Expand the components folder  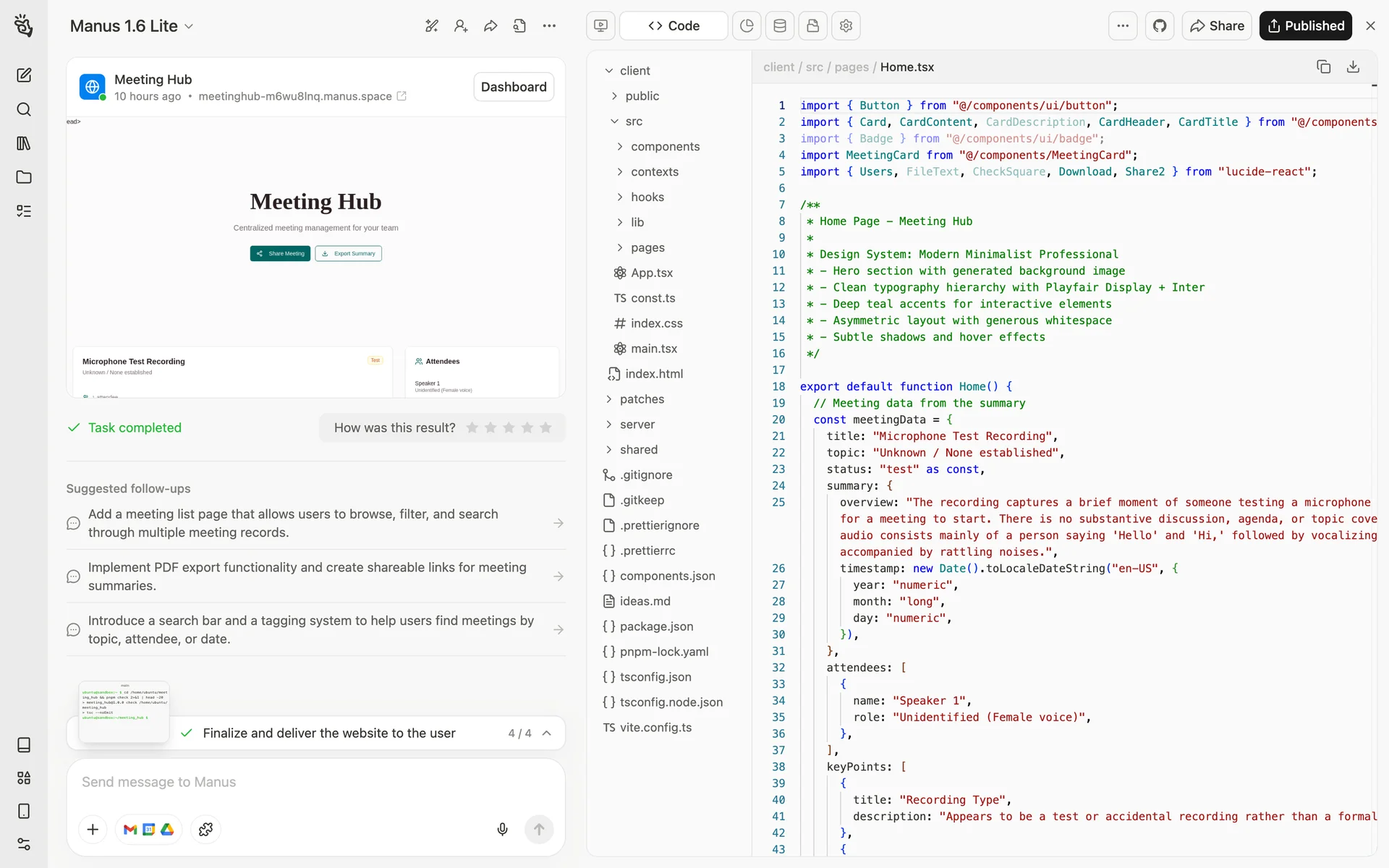click(x=665, y=146)
